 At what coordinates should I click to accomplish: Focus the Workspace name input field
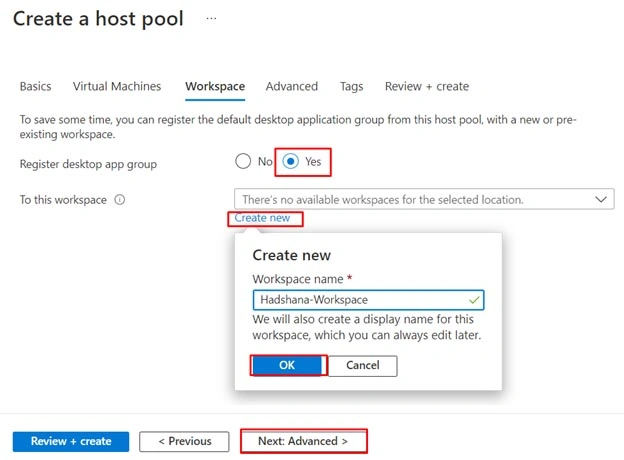pos(368,300)
